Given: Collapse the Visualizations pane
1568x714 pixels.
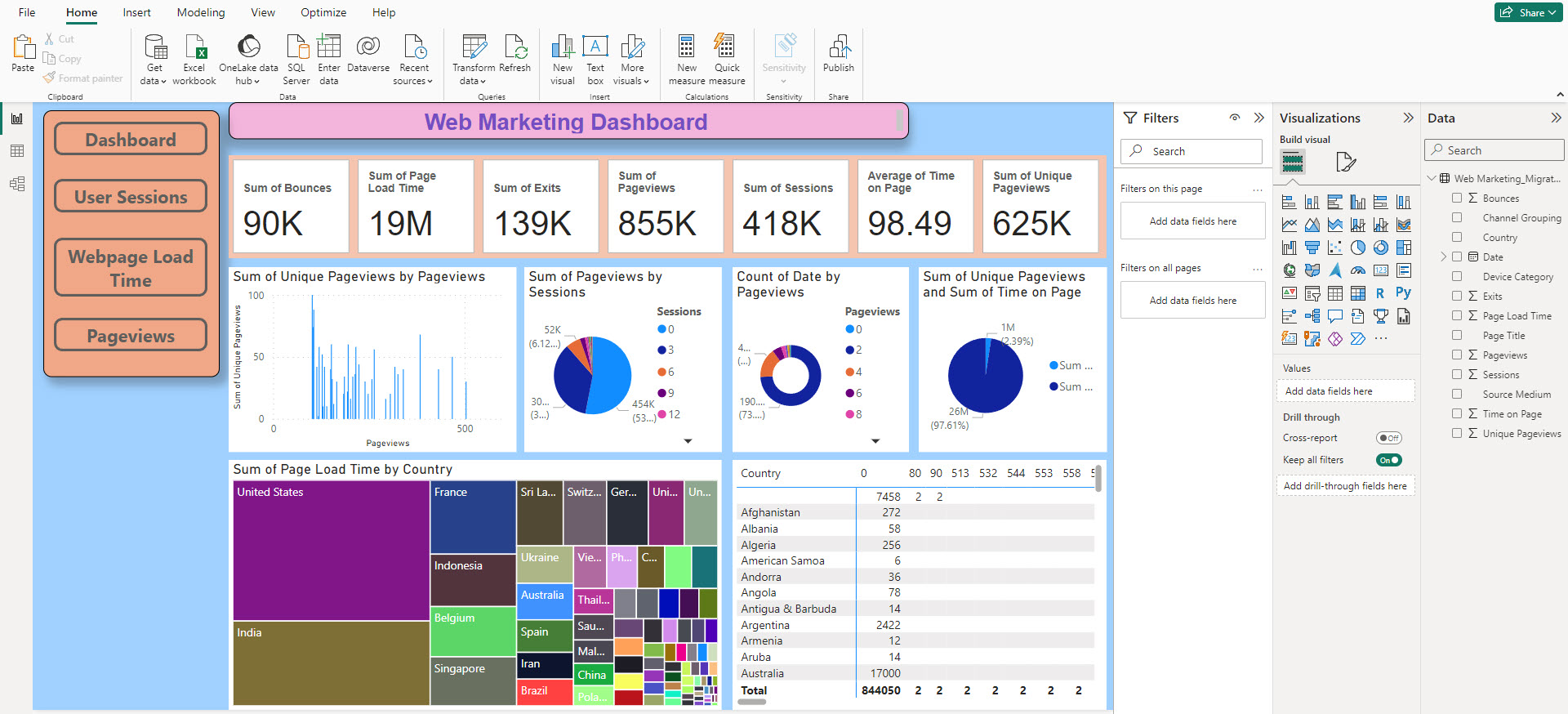Looking at the screenshot, I should coord(1408,118).
